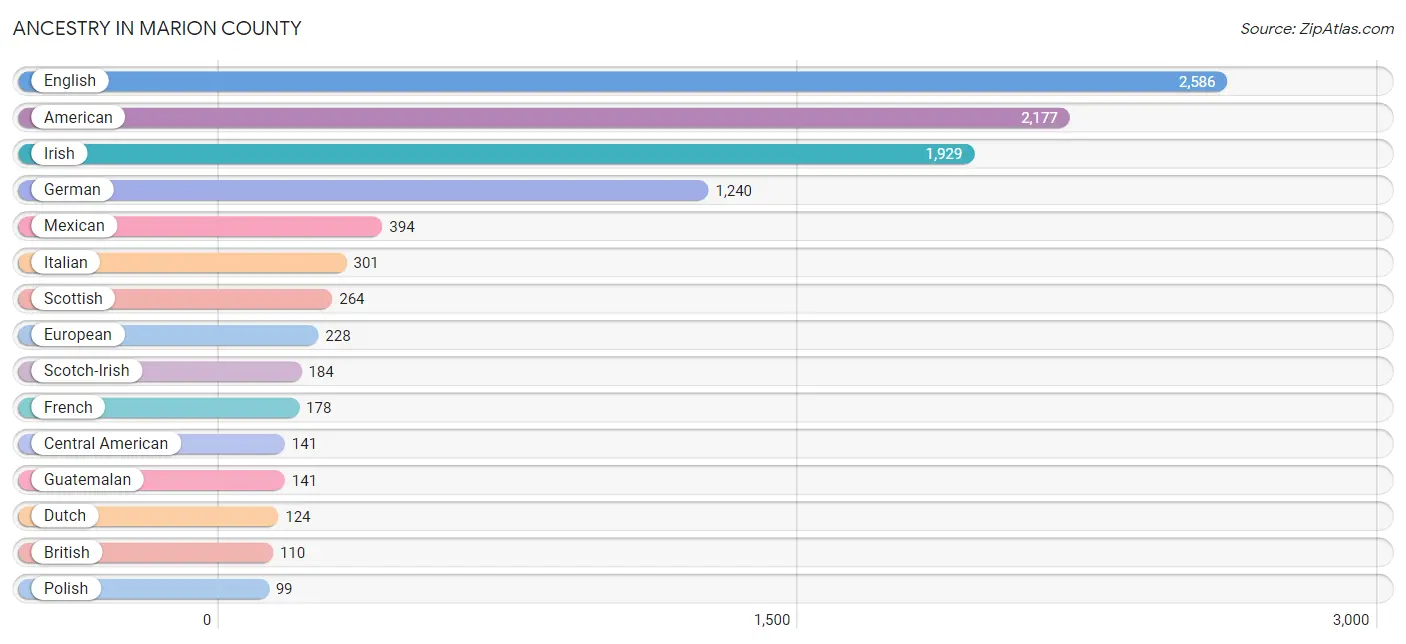Viewport: 1406px width, 644px height.
Task: Click the 1,240 value beside German bar
Action: (733, 190)
